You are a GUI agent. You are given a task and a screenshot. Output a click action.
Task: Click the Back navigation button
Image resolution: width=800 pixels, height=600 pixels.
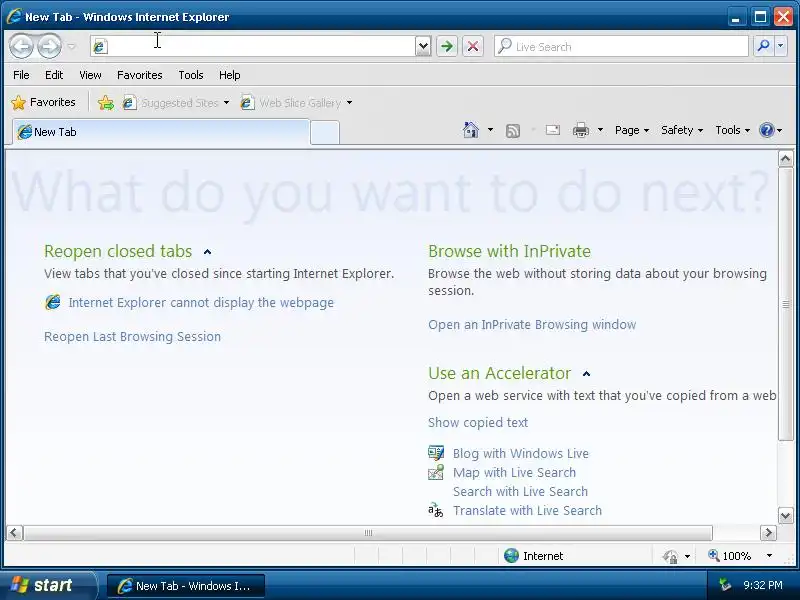21,46
